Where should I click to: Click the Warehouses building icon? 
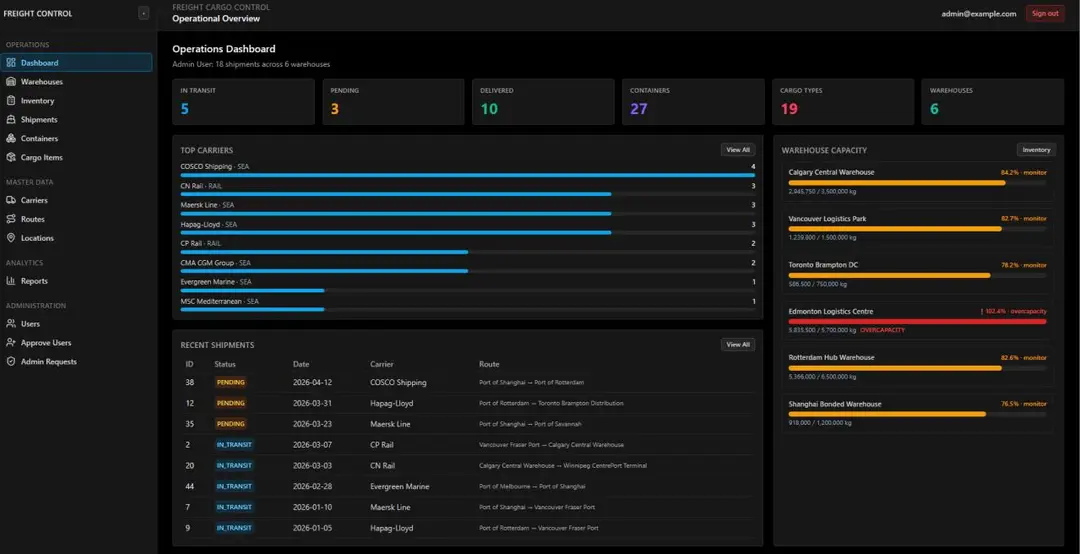click(x=11, y=81)
